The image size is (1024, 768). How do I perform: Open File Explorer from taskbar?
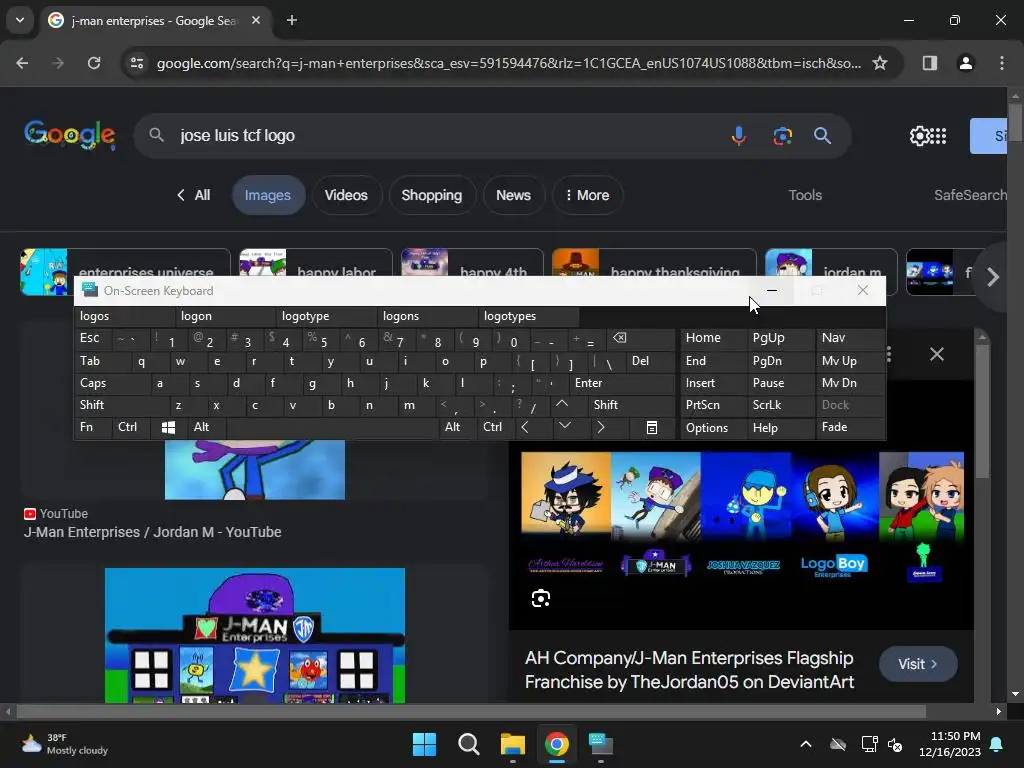pyautogui.click(x=513, y=744)
